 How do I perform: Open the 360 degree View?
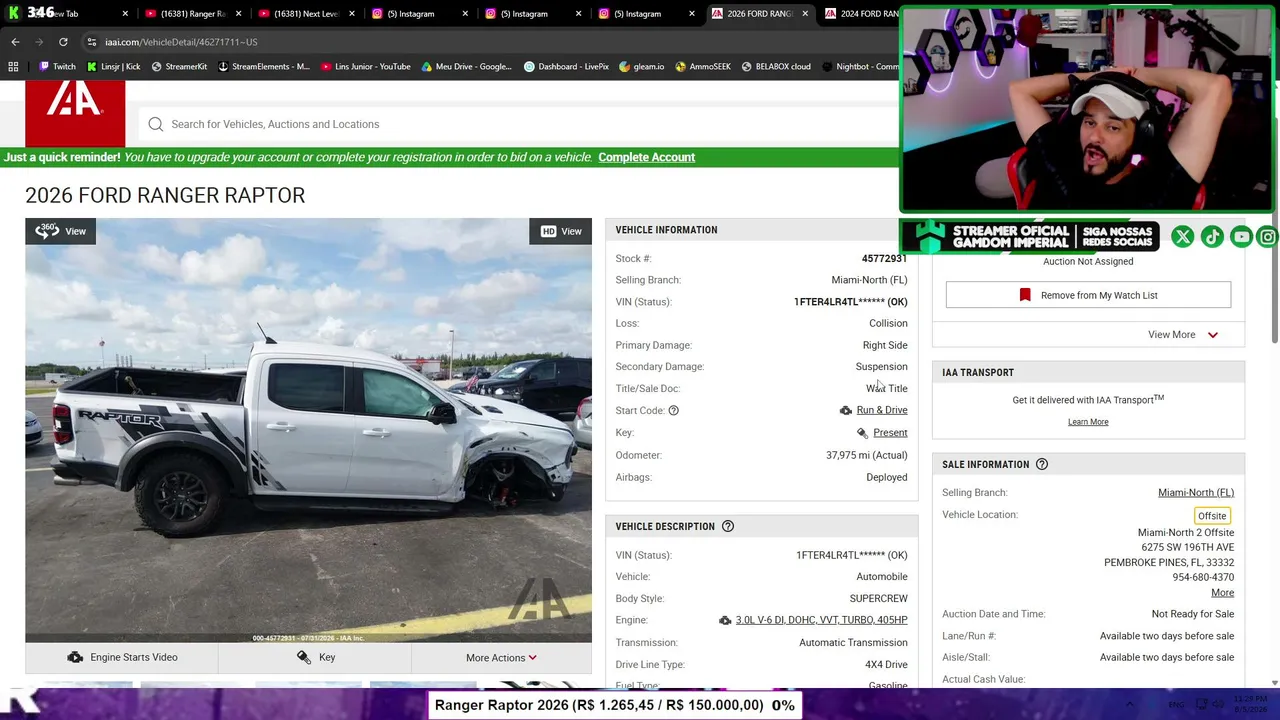tap(61, 231)
